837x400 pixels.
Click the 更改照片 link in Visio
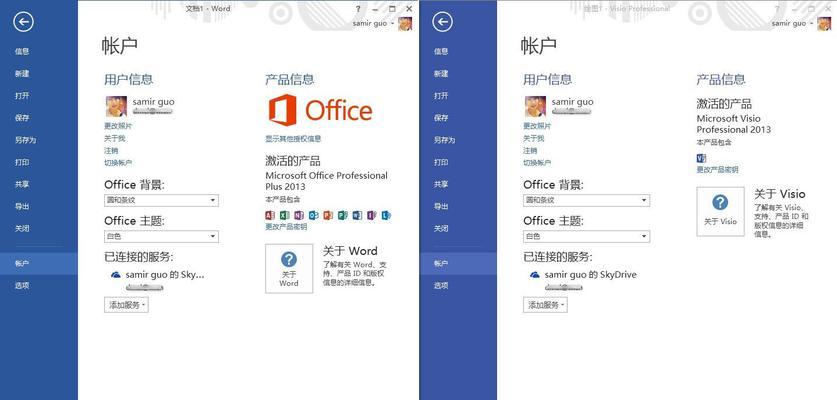[x=537, y=126]
